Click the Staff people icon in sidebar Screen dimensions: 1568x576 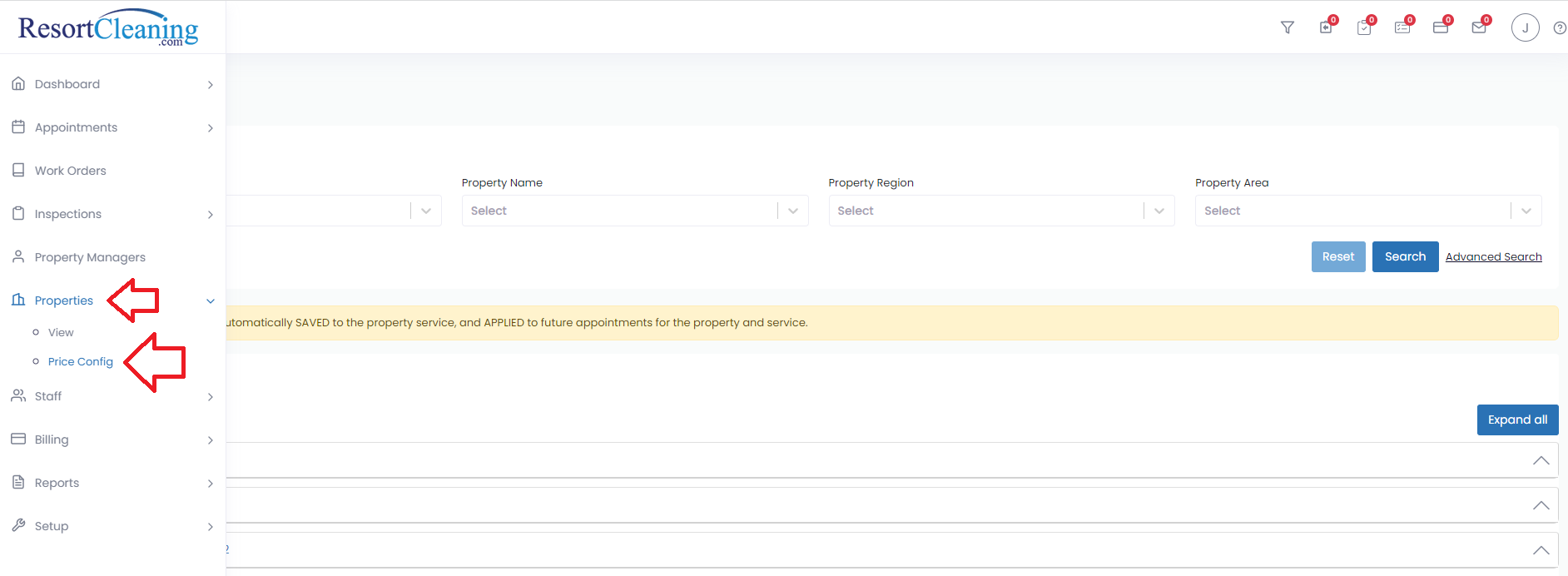[x=18, y=395]
